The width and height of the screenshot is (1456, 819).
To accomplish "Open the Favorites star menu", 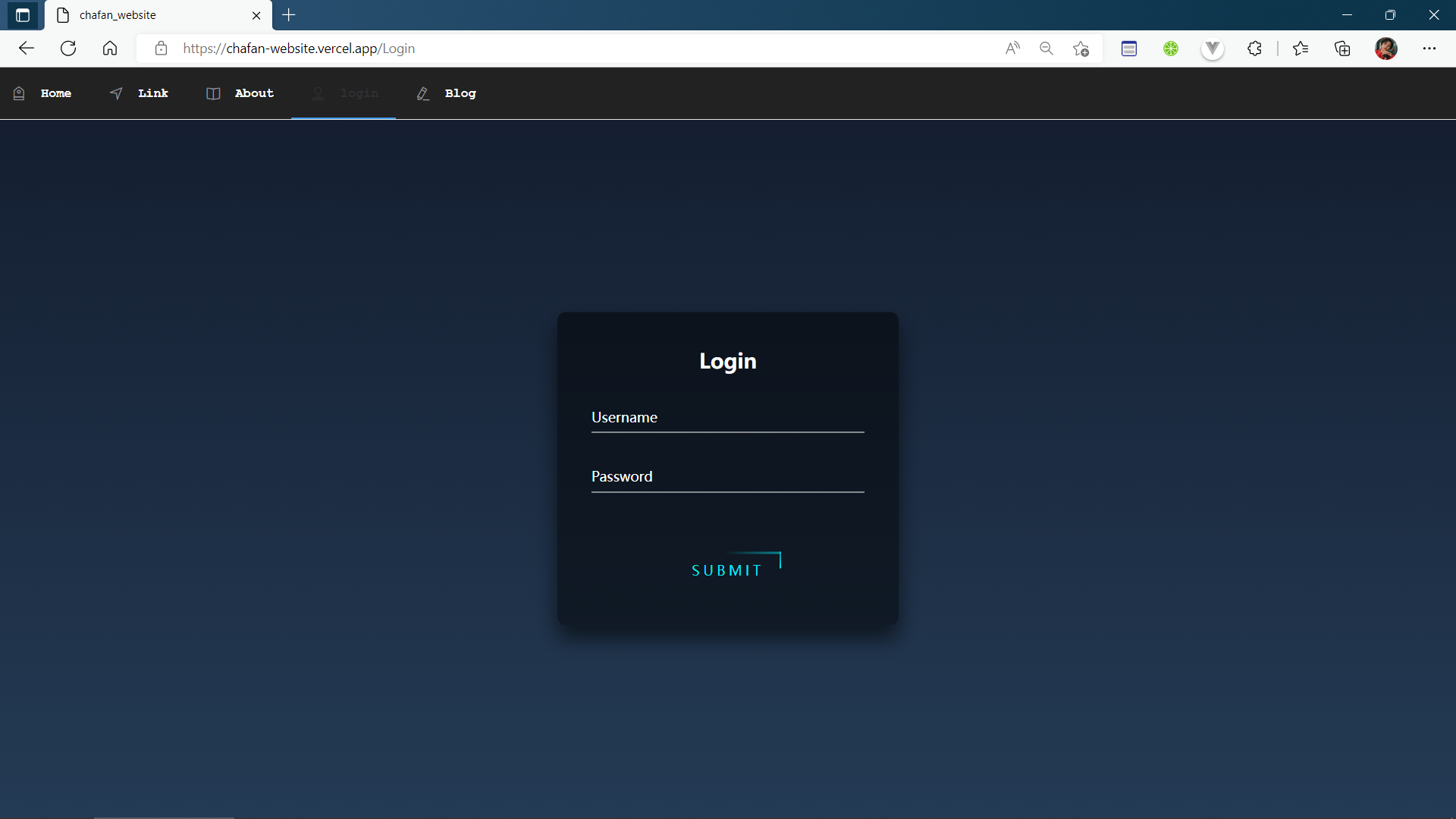I will [1301, 48].
